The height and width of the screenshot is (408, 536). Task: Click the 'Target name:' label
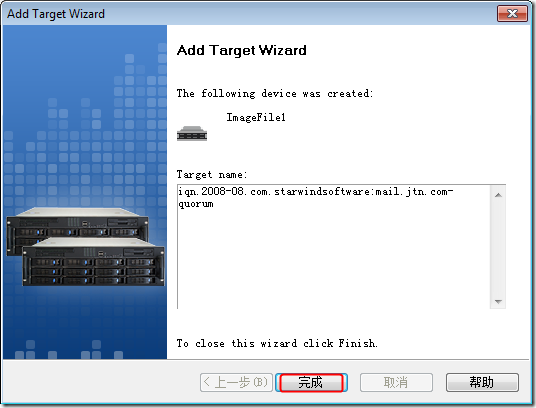point(212,175)
